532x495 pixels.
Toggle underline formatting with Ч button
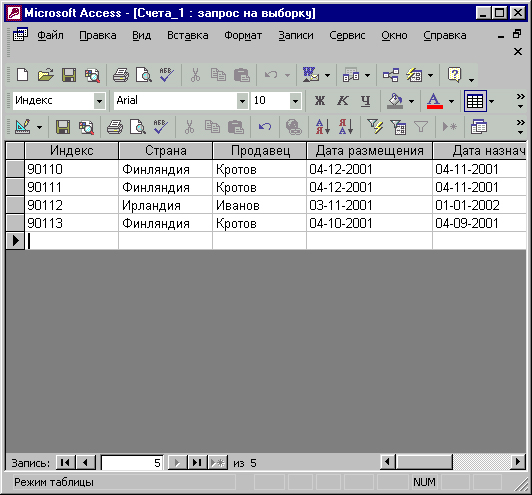pyautogui.click(x=365, y=101)
